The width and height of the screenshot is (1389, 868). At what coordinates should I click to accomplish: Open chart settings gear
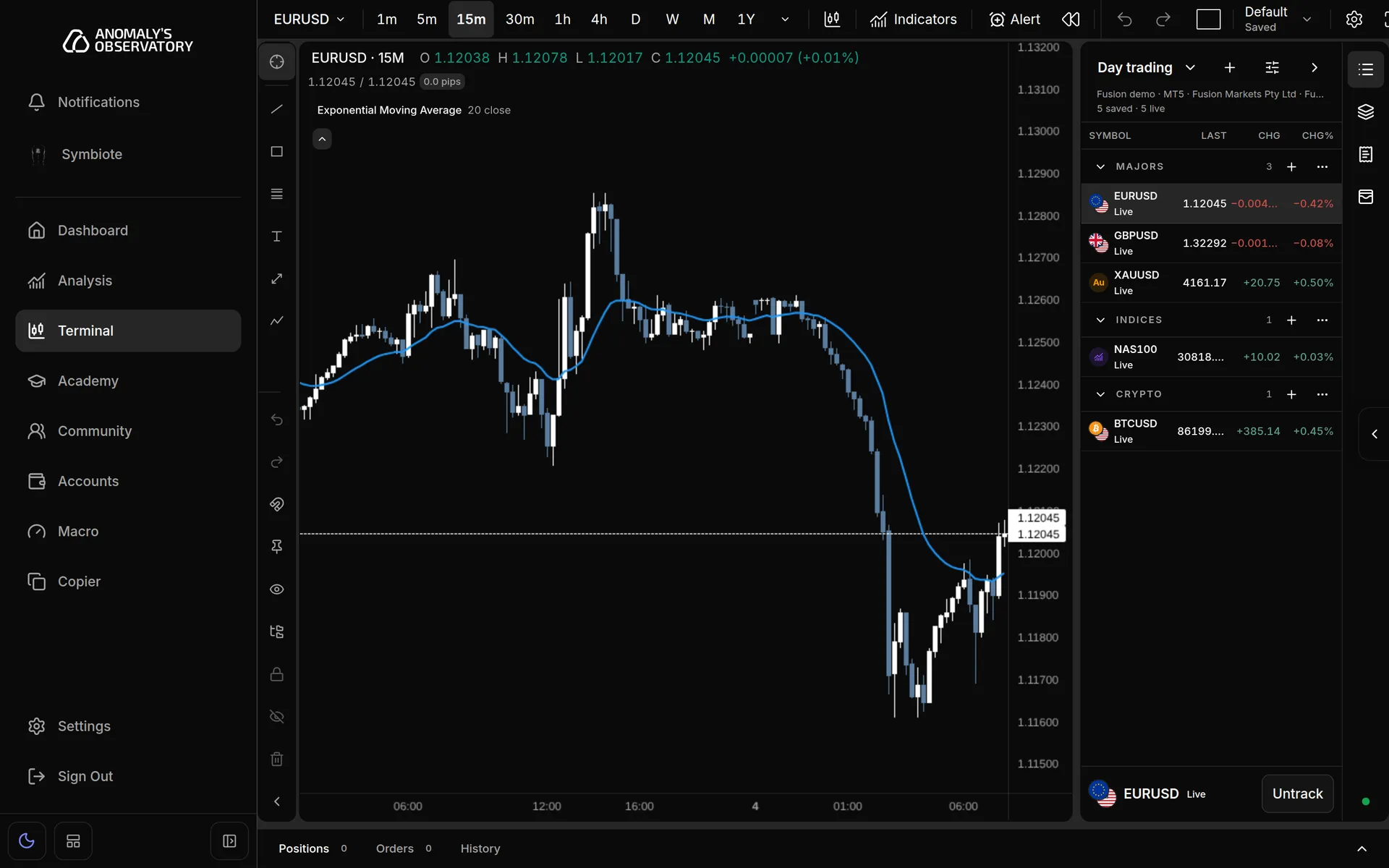(1354, 20)
